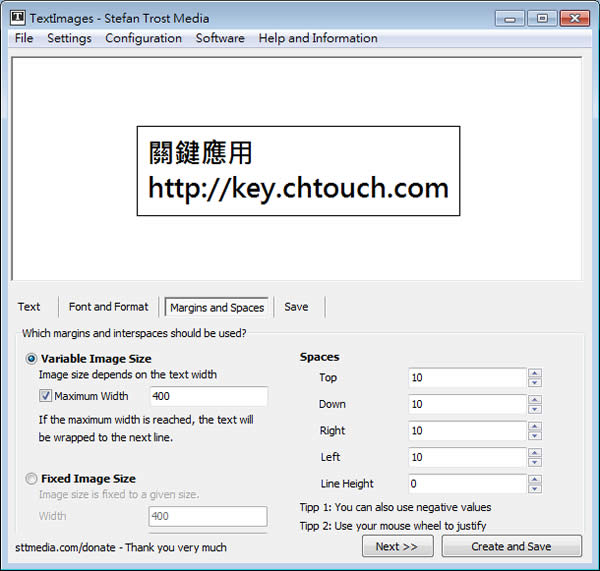600x571 pixels.
Task: Decrease the Left space with down arrow
Action: [x=535, y=462]
